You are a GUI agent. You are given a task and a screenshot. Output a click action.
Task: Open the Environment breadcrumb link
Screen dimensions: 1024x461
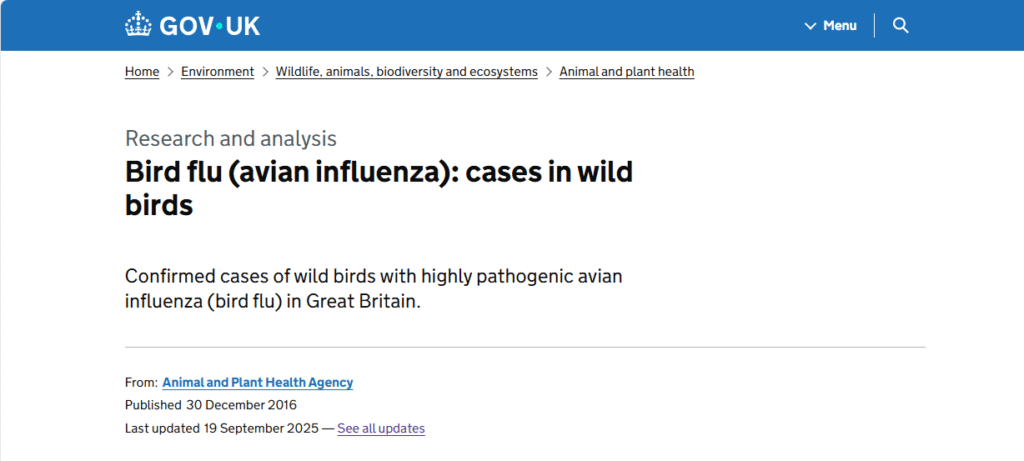(217, 72)
